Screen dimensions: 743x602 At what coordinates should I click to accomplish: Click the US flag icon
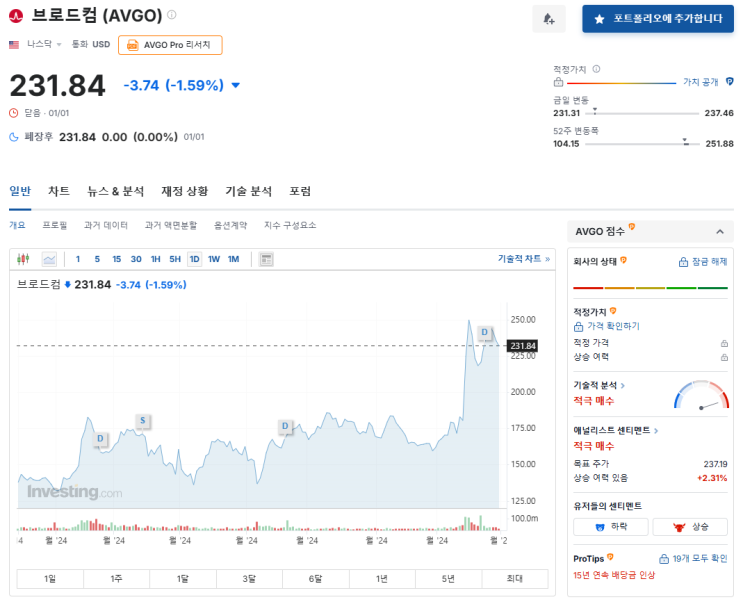tap(14, 45)
